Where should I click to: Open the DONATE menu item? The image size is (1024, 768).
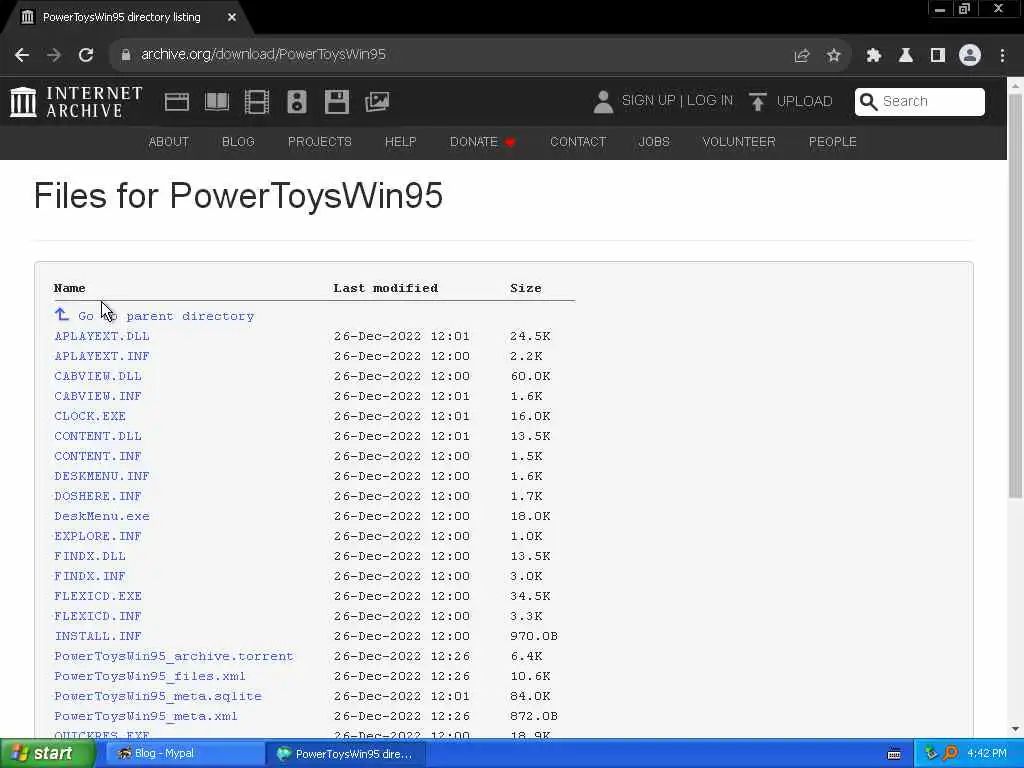coord(483,142)
